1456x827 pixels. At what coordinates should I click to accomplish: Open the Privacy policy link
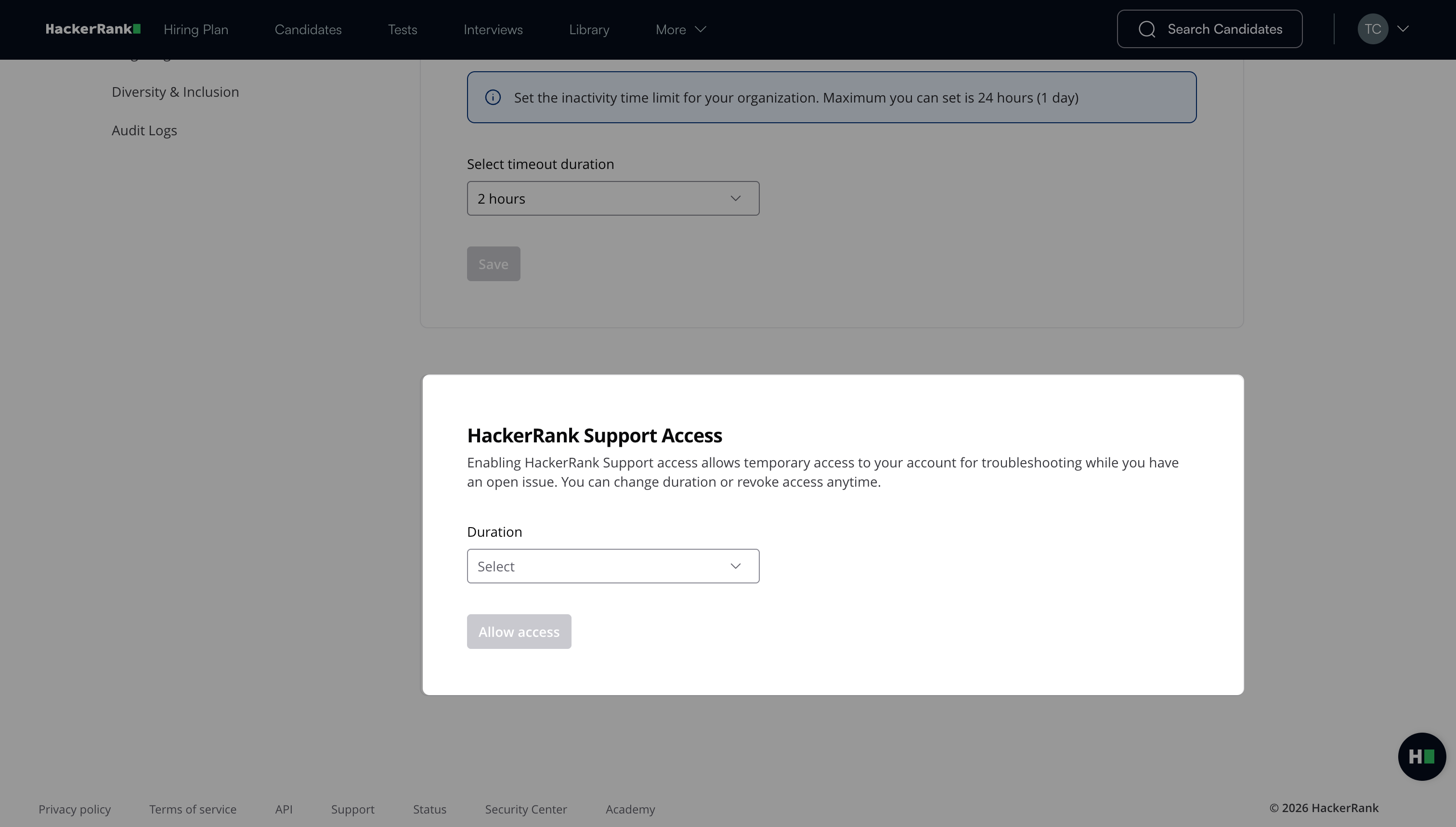(x=75, y=809)
